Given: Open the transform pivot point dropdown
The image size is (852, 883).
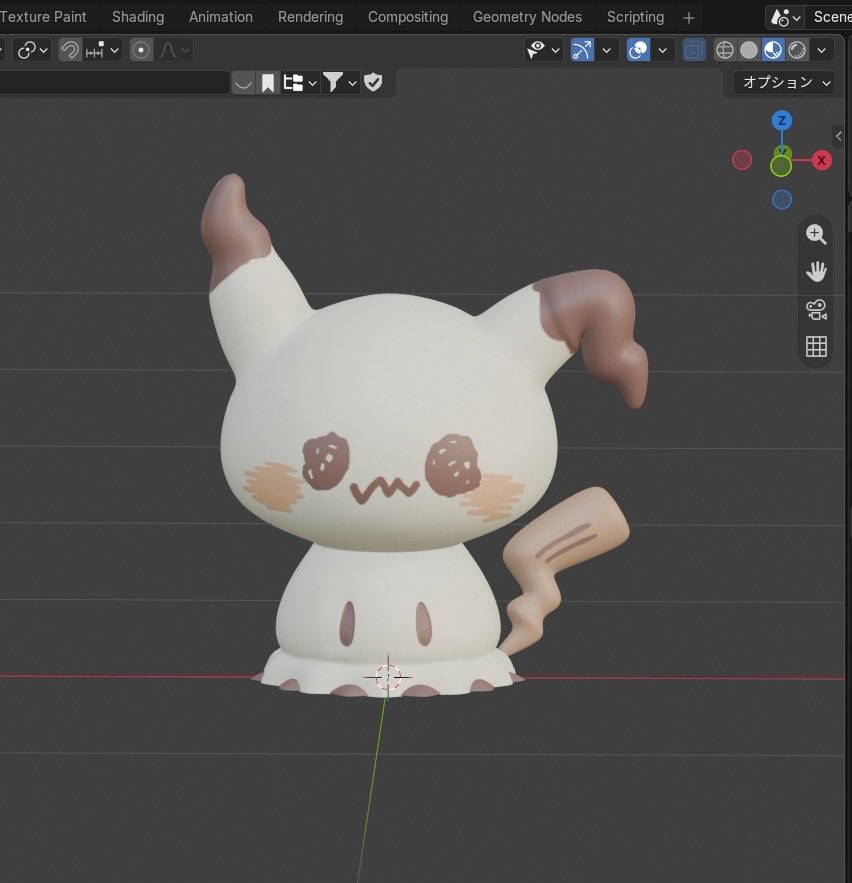Looking at the screenshot, I should click(x=32, y=50).
